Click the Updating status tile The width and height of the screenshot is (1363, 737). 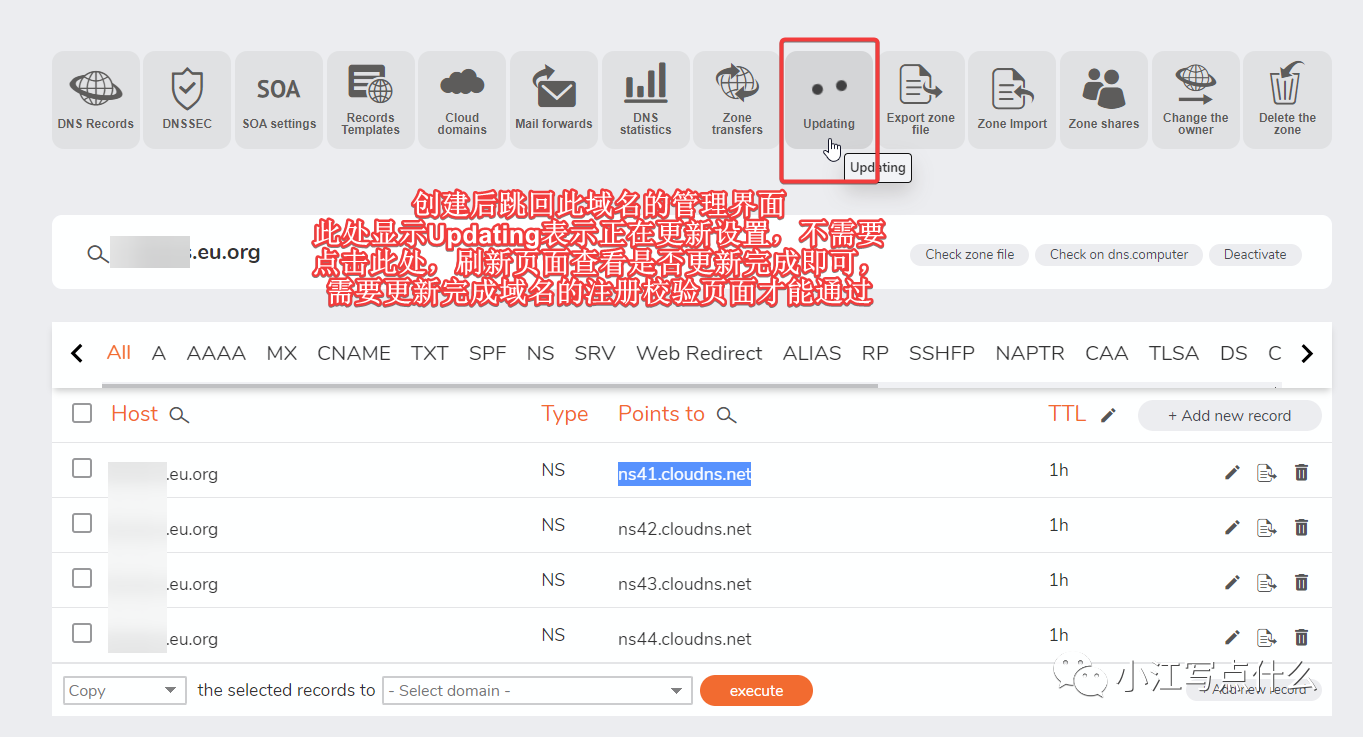point(829,100)
